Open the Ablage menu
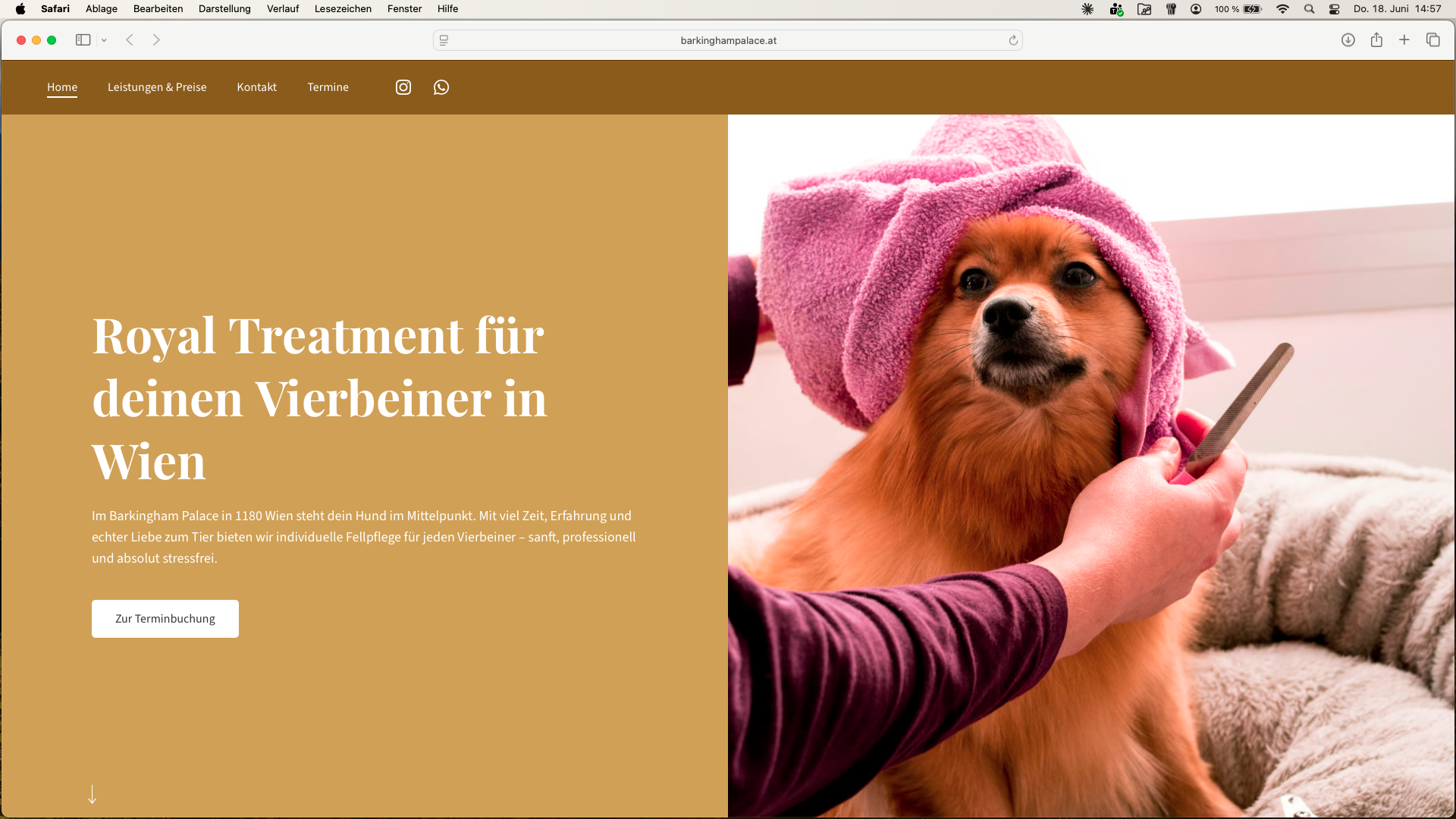This screenshot has height=819, width=1456. (x=102, y=9)
